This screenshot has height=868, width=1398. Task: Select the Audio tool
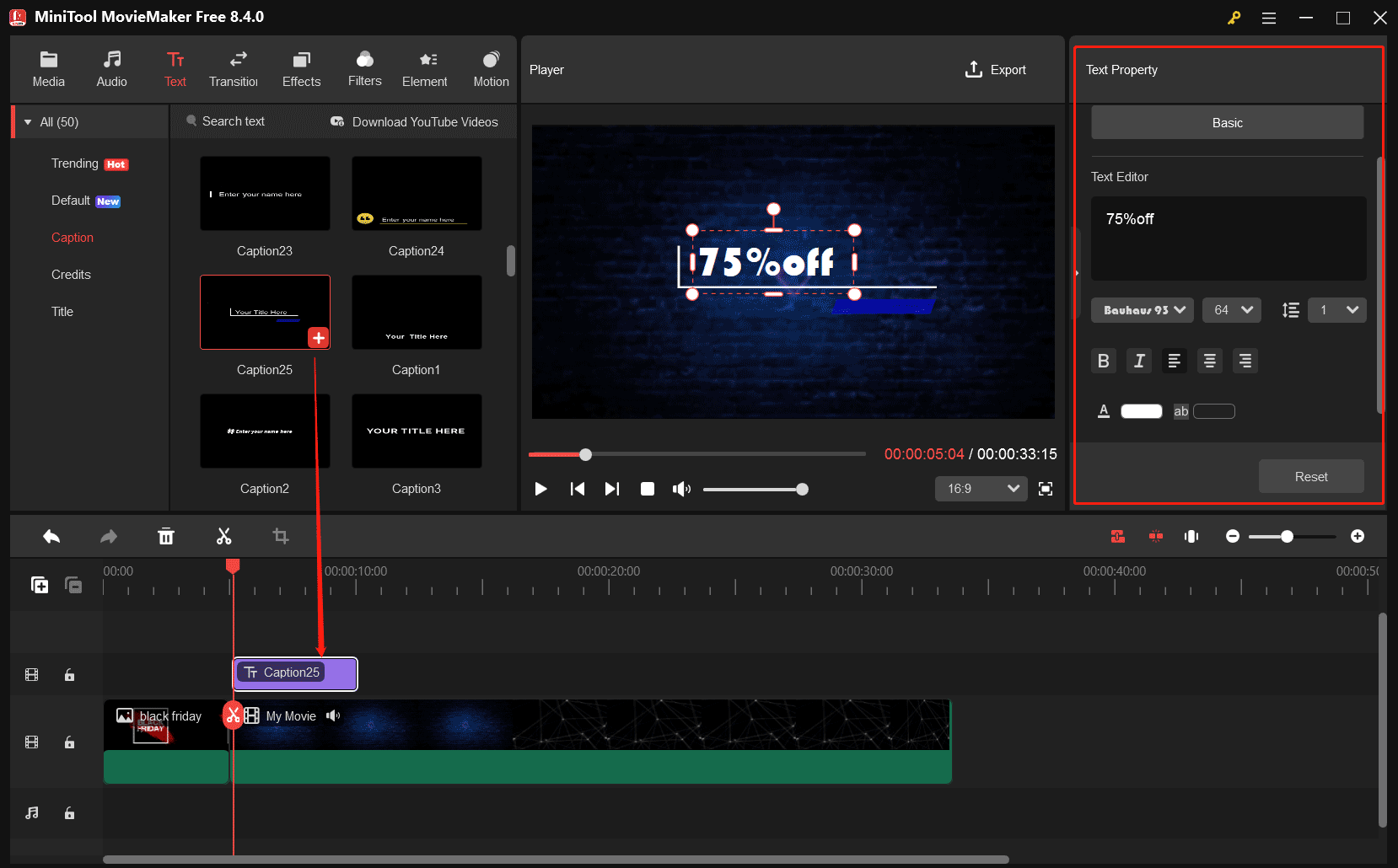tap(111, 67)
